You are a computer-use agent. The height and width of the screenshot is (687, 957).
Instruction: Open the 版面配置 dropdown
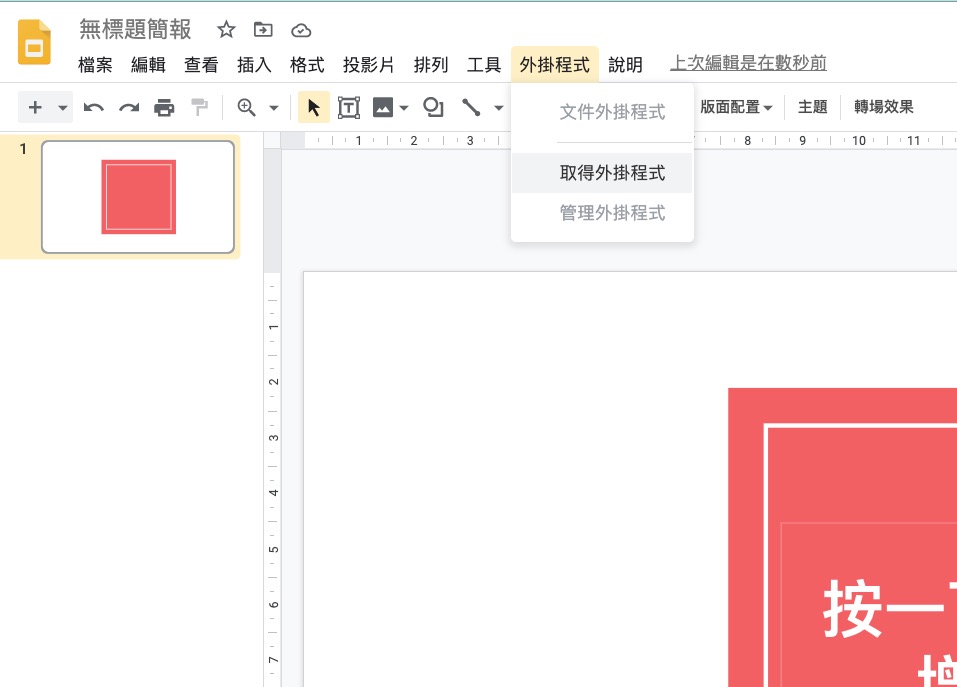(736, 107)
